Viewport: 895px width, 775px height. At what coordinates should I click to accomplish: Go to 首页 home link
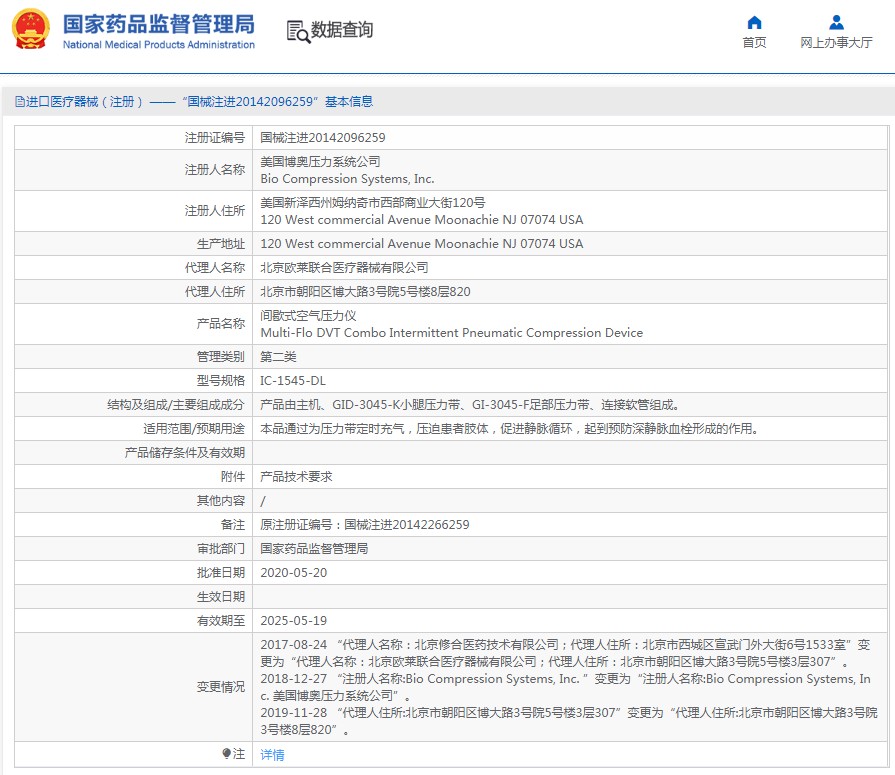[x=754, y=42]
